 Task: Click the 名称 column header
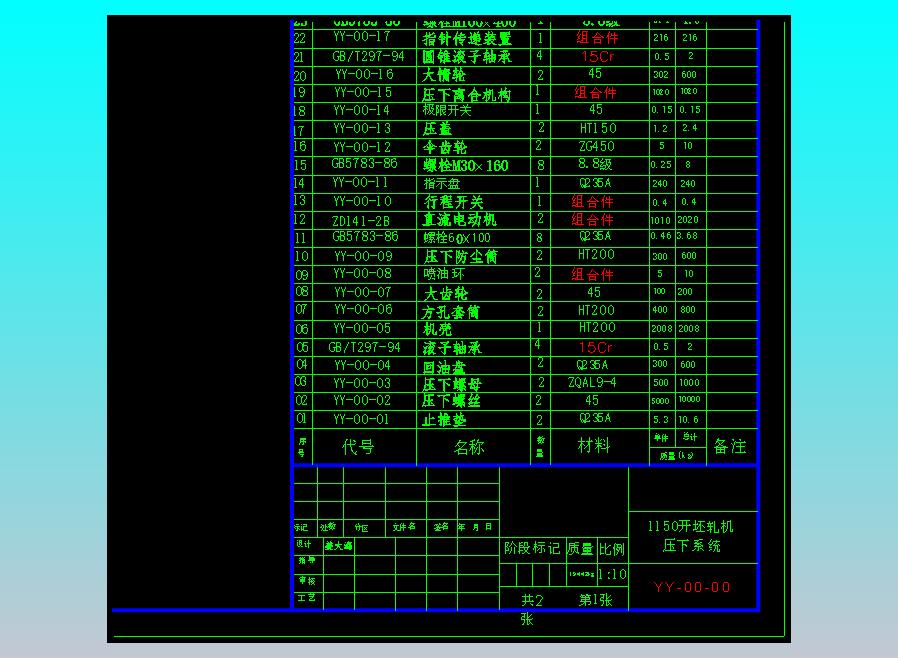(x=469, y=447)
